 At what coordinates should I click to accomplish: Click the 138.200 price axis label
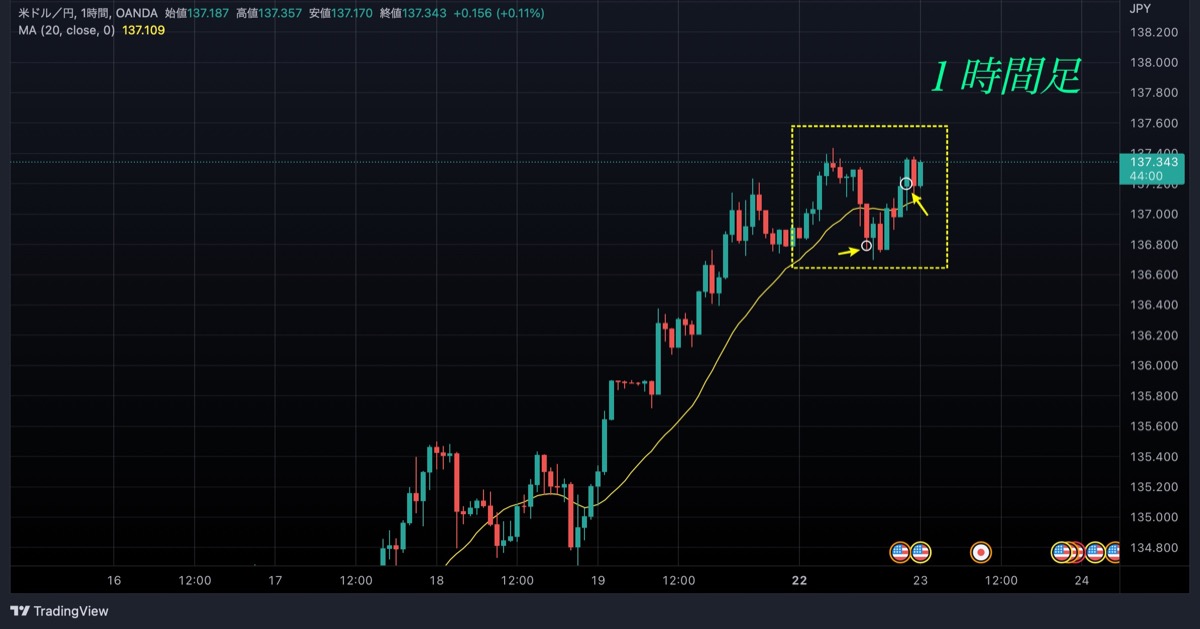click(x=1152, y=32)
